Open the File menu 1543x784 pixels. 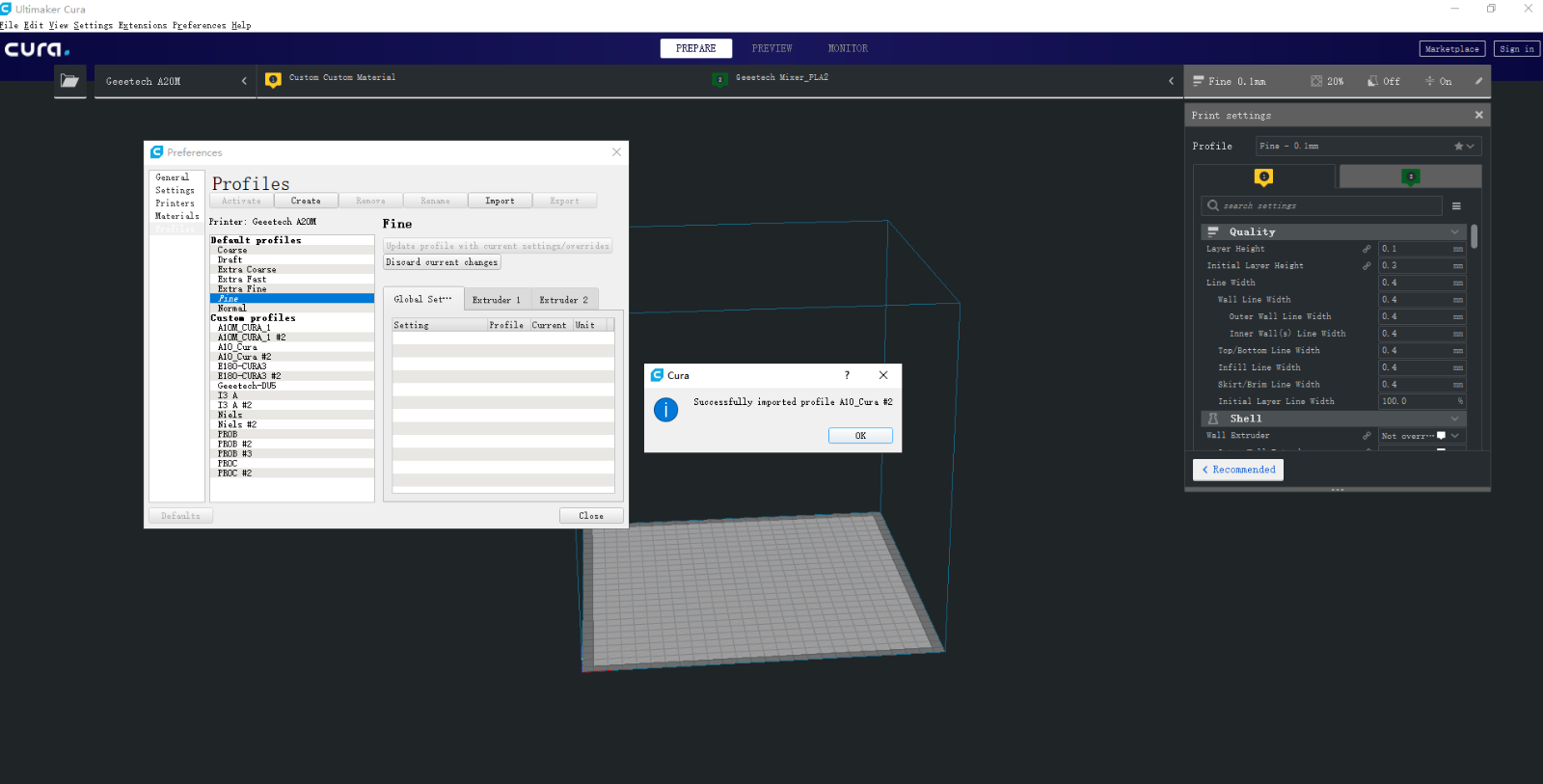coord(9,25)
